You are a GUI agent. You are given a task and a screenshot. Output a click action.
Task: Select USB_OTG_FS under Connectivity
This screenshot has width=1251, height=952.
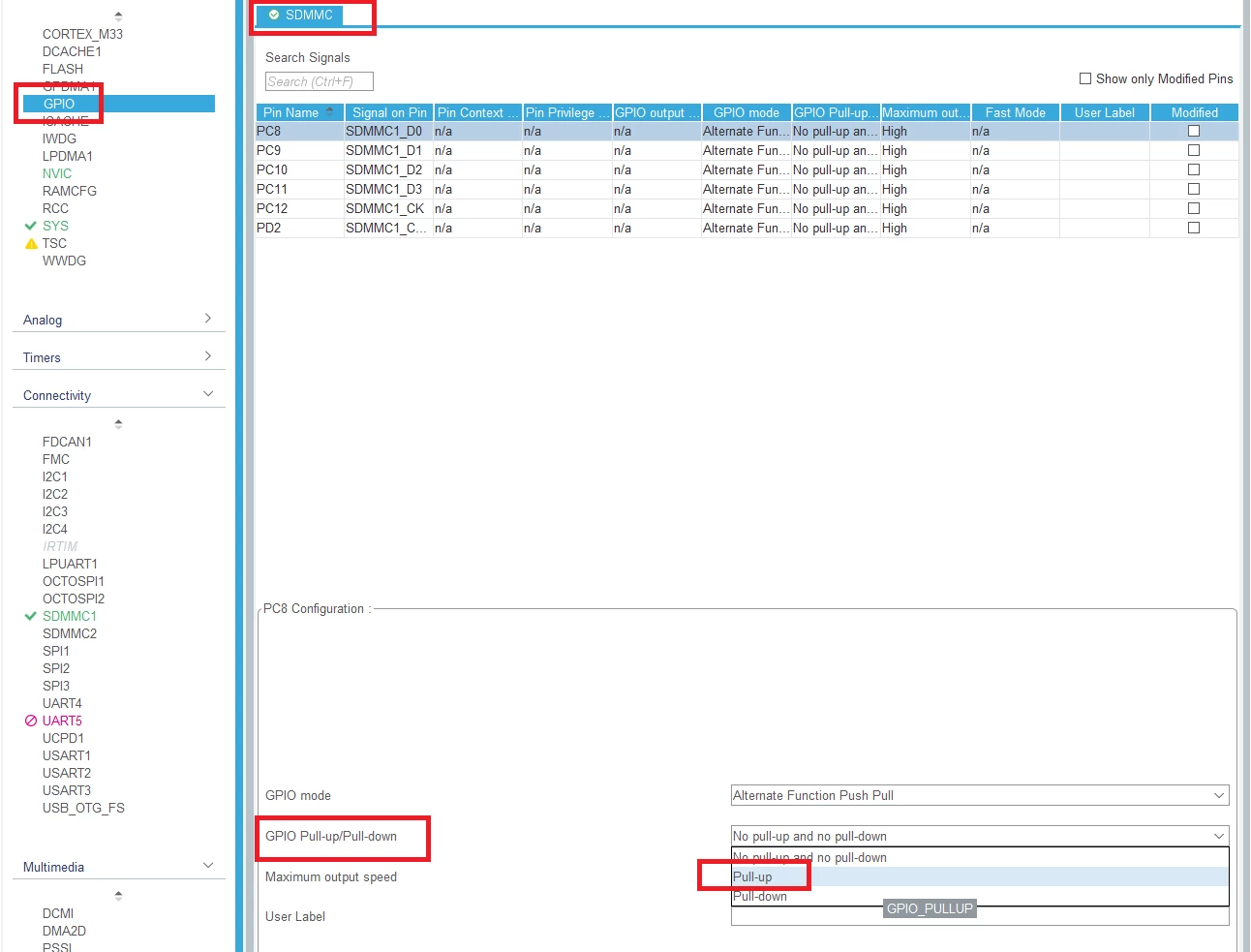tap(83, 808)
